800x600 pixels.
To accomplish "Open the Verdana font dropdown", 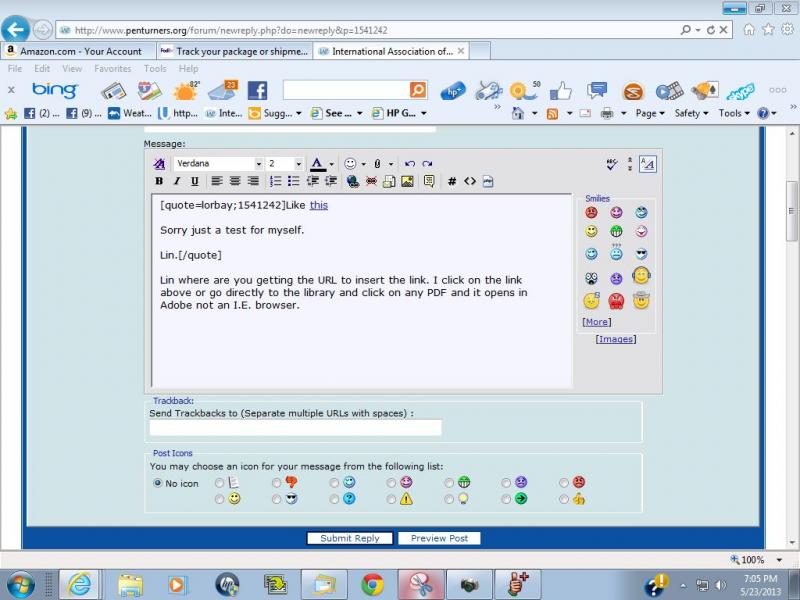I will [x=258, y=164].
